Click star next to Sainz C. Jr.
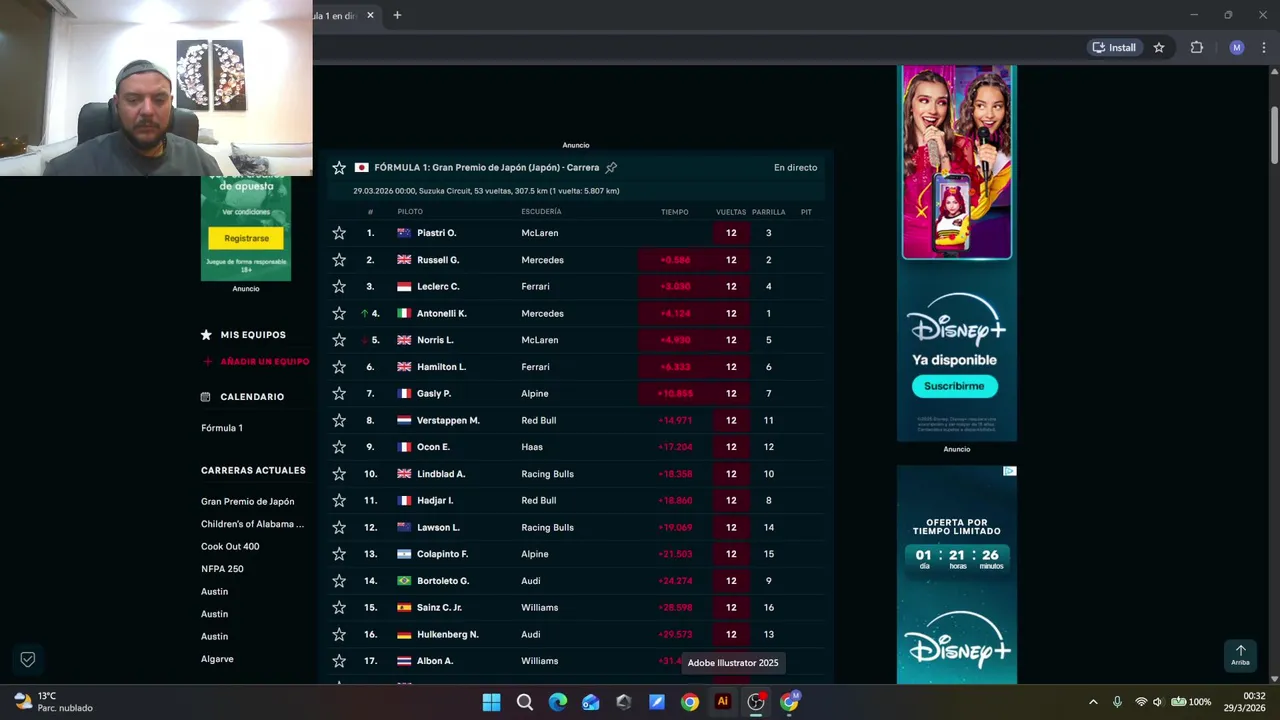 pos(339,607)
